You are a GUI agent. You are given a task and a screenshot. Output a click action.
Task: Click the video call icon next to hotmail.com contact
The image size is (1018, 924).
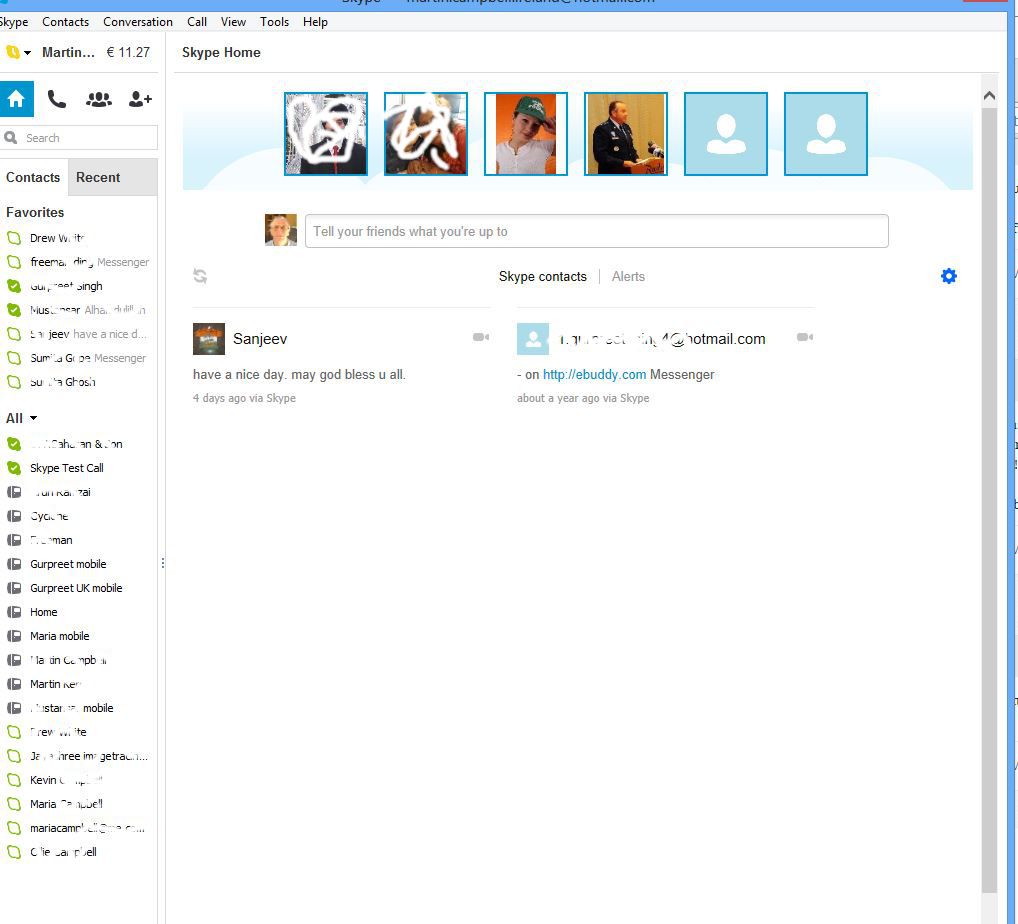(805, 337)
